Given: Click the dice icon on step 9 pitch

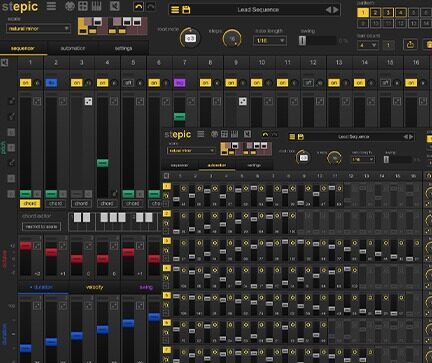Looking at the screenshot, I should tap(243, 101).
